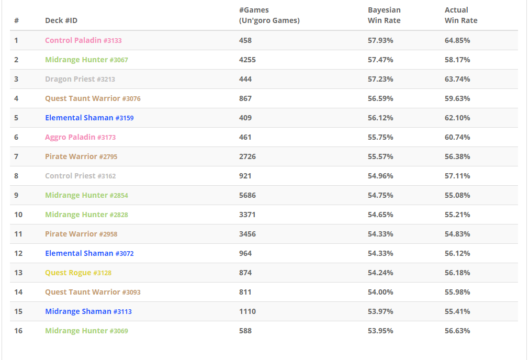Click the # rank column header
529x360 pixels.
coord(16,21)
